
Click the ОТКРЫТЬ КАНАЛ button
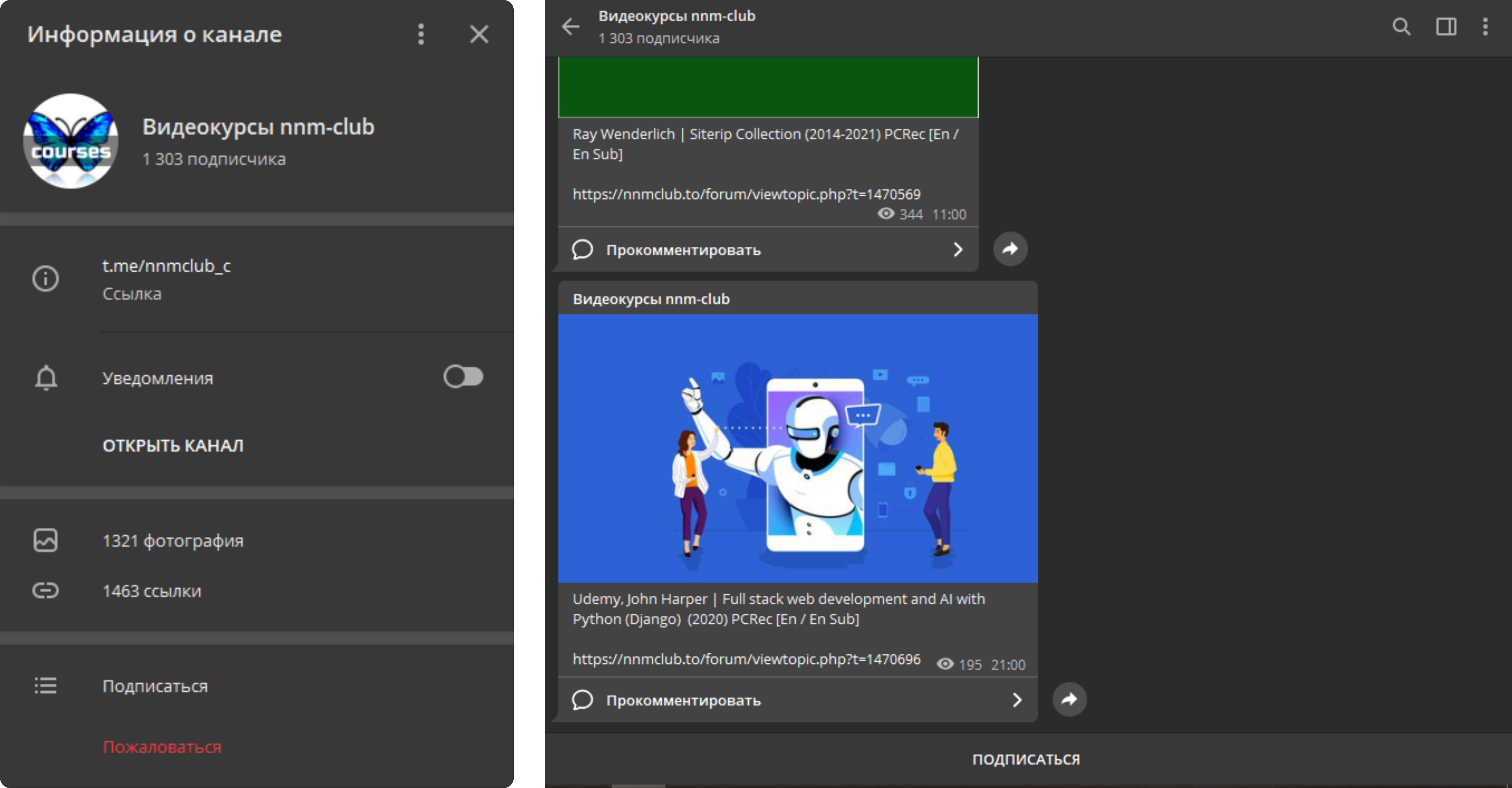[173, 445]
